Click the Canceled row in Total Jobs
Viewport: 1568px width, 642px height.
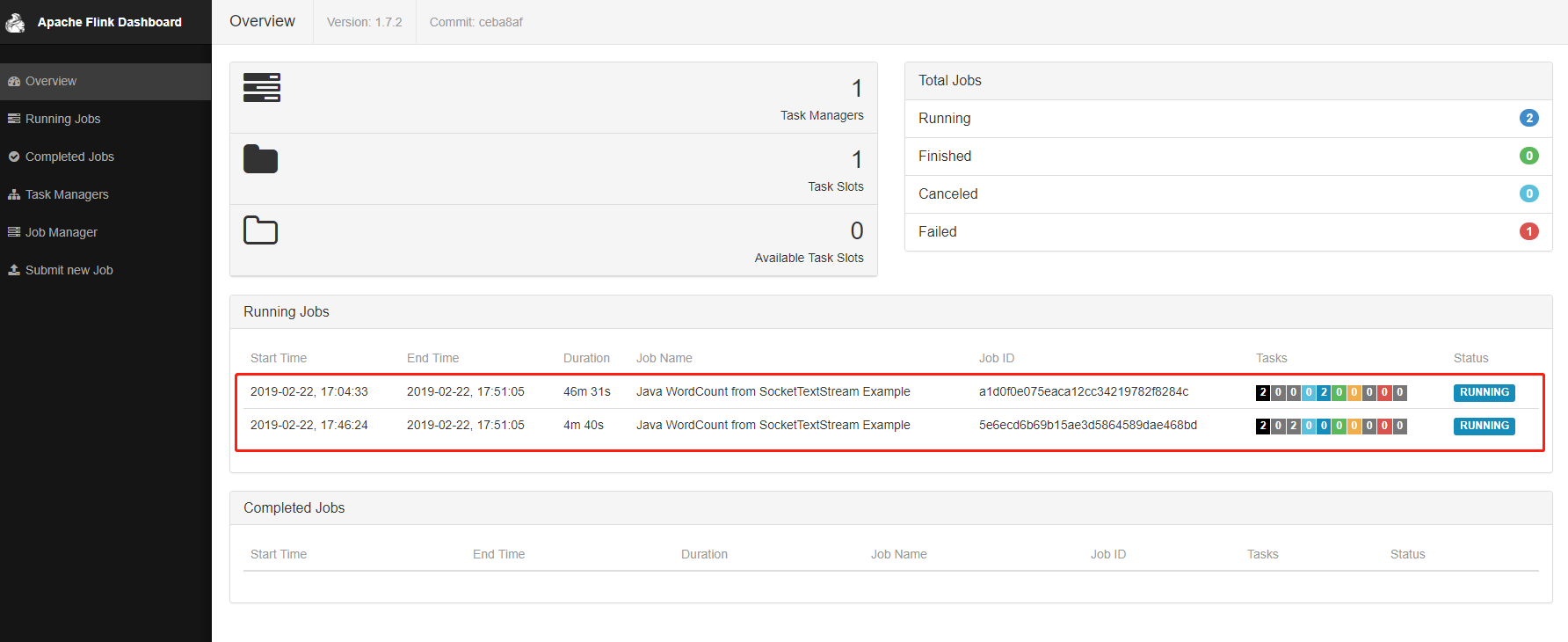pos(1228,193)
